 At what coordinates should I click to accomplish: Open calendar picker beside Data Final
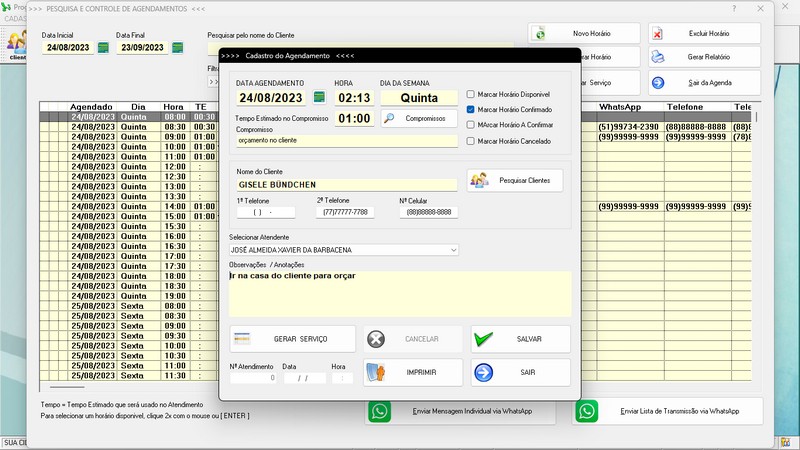[x=178, y=48]
